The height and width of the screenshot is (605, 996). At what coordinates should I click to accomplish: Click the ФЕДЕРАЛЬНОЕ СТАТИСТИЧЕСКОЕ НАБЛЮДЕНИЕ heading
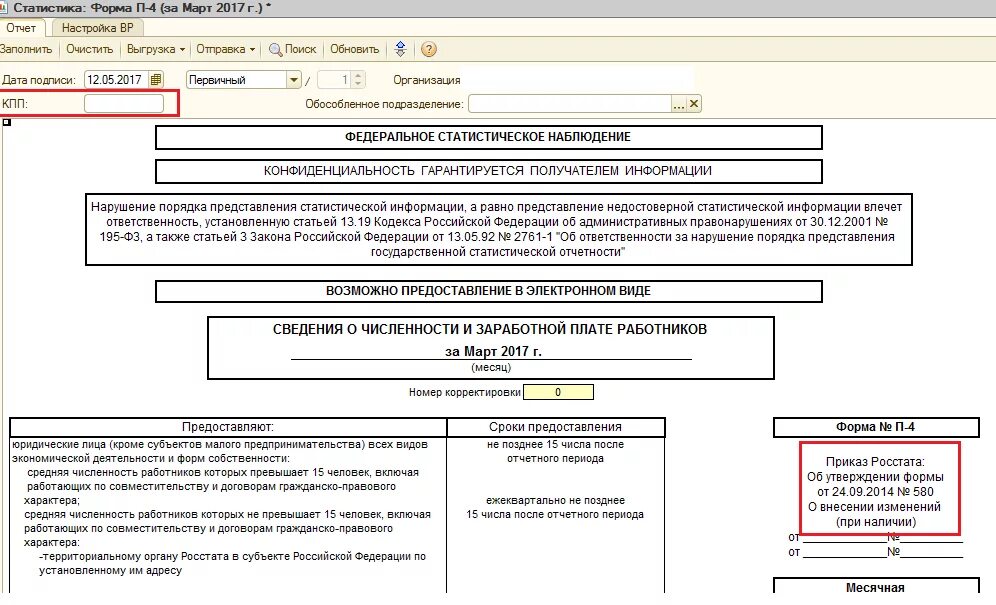[488, 137]
